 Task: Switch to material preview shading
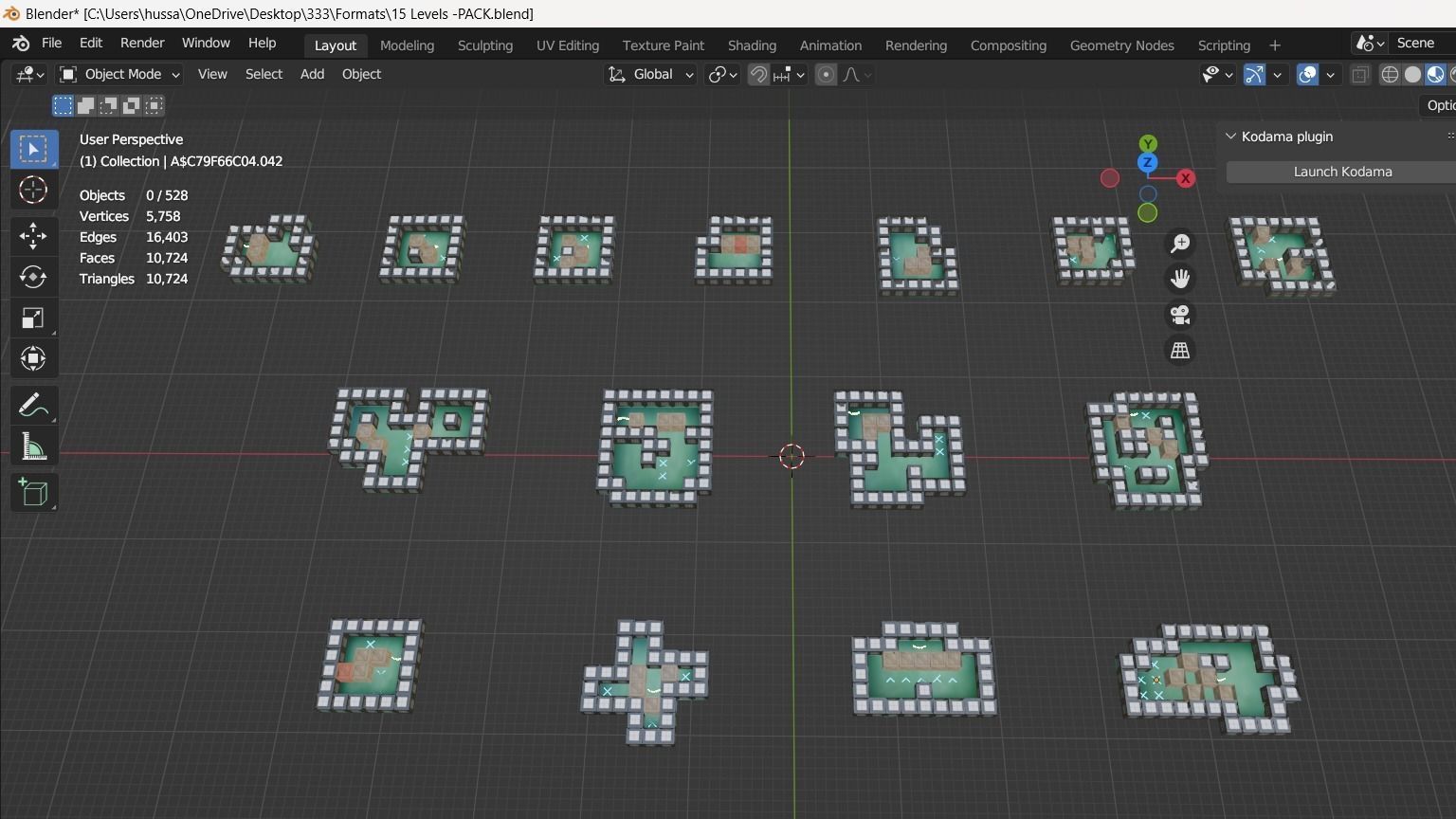pyautogui.click(x=1435, y=75)
